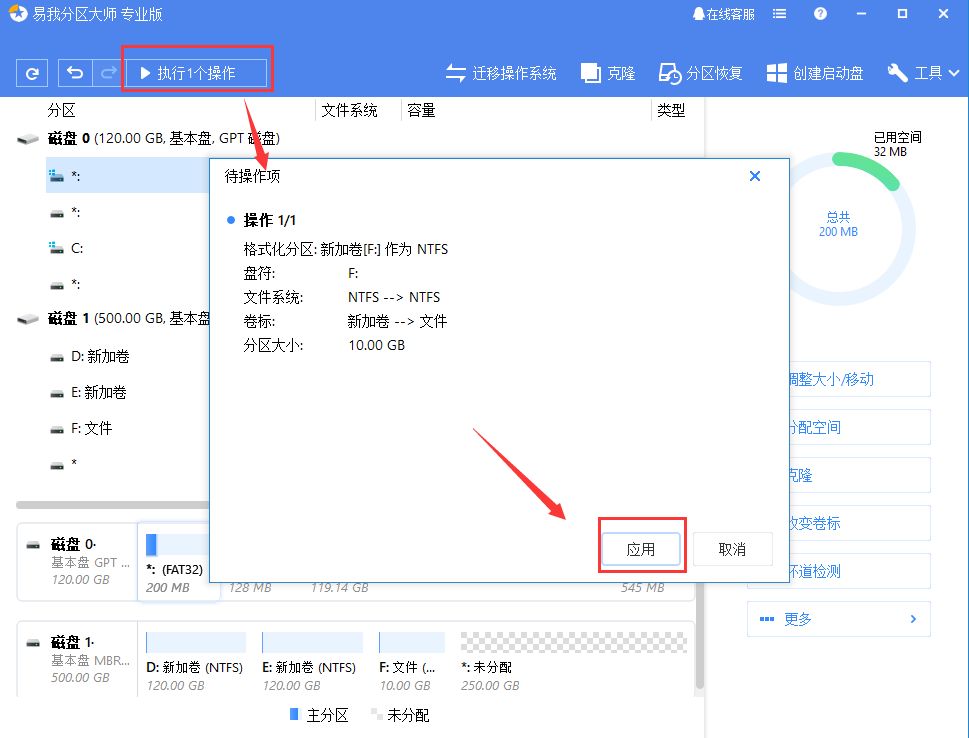Click Execute 1 Operation (执行1个操作) button

(196, 73)
